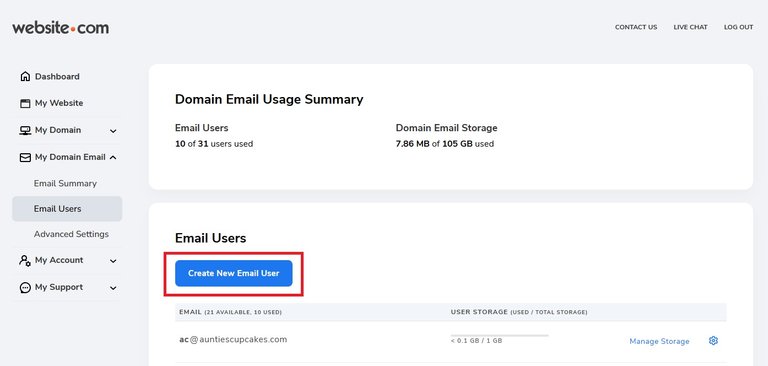The width and height of the screenshot is (768, 366).
Task: Select Email Summary submenu item
Action: click(65, 183)
